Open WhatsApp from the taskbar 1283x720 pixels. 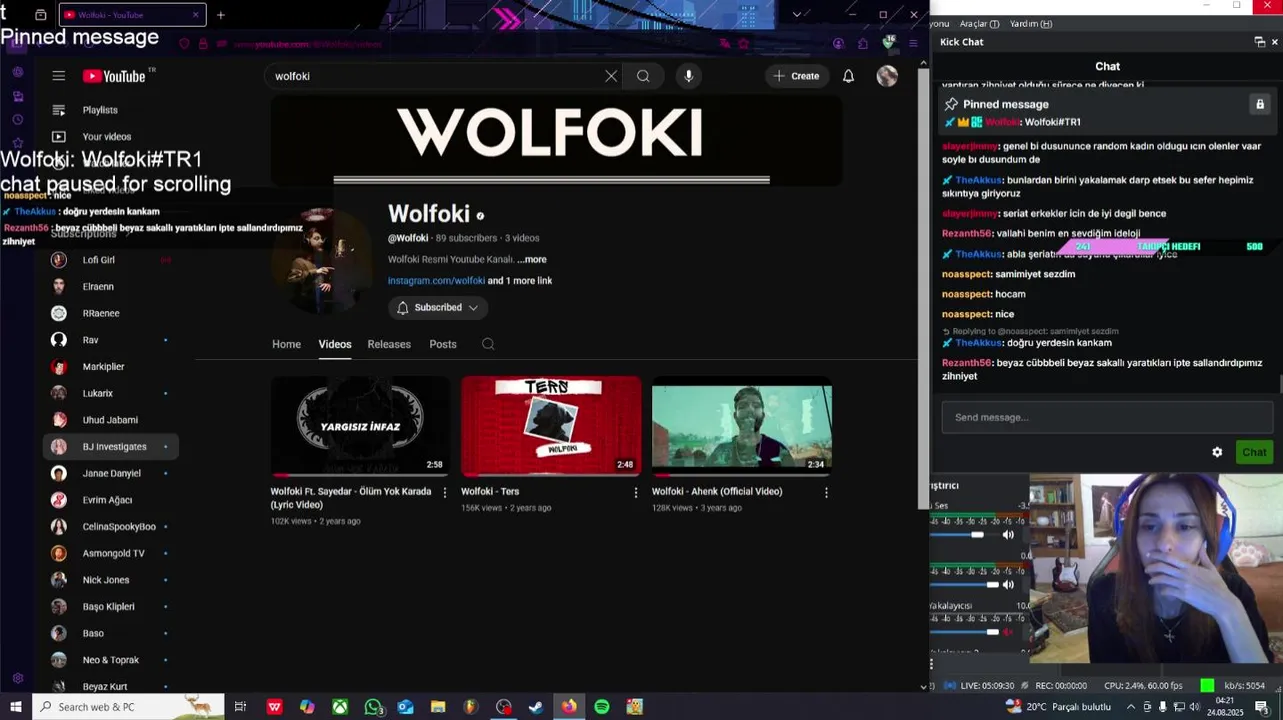(373, 707)
